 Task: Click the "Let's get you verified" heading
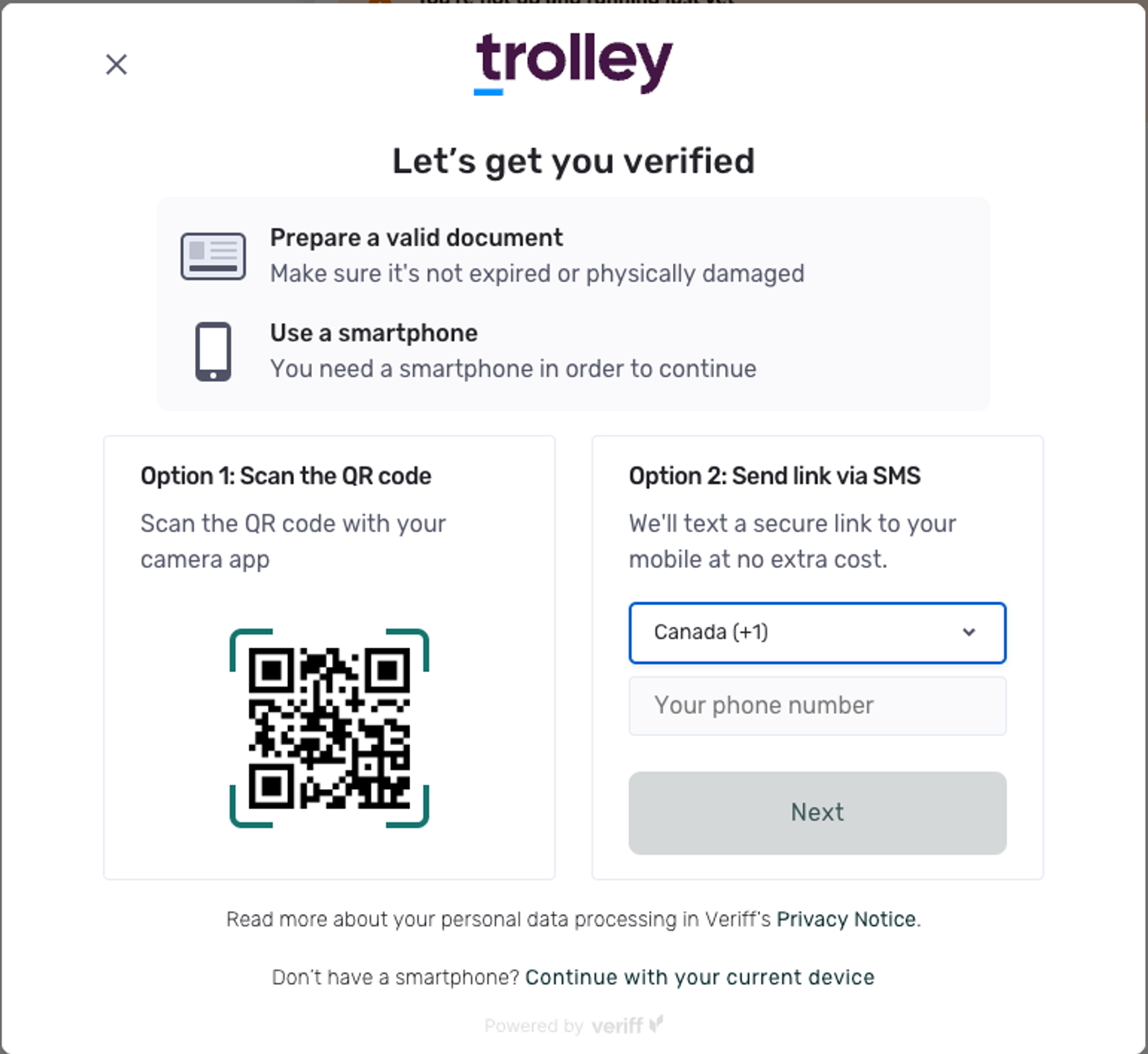tap(573, 161)
